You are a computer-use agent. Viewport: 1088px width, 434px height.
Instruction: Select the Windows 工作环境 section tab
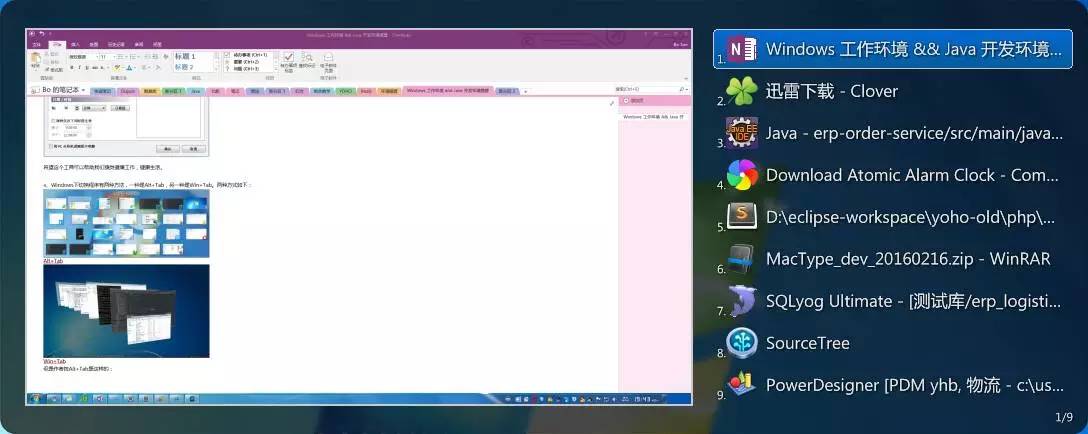448,91
